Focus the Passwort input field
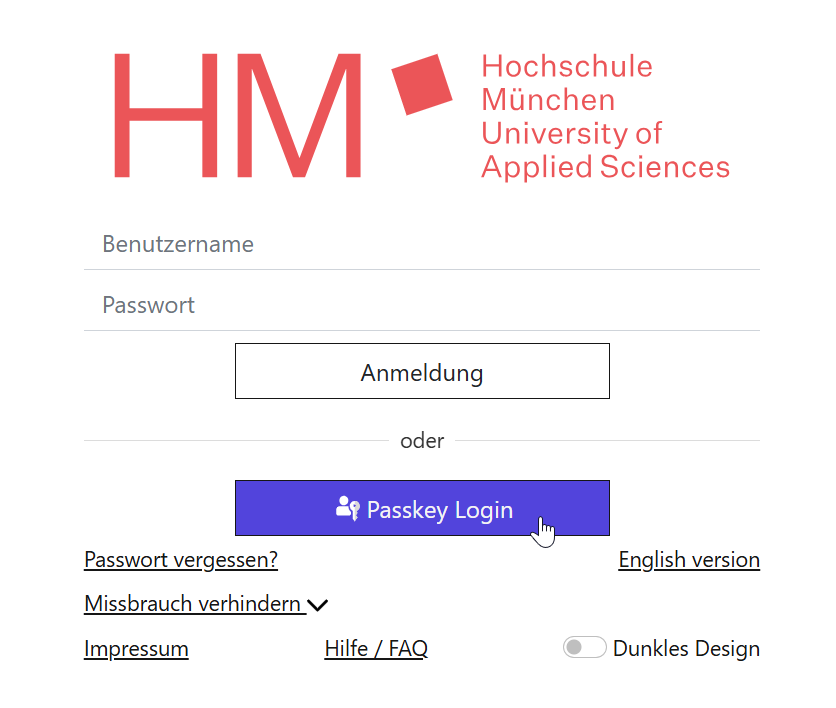Viewport: 836px width, 708px height. pyautogui.click(x=422, y=305)
